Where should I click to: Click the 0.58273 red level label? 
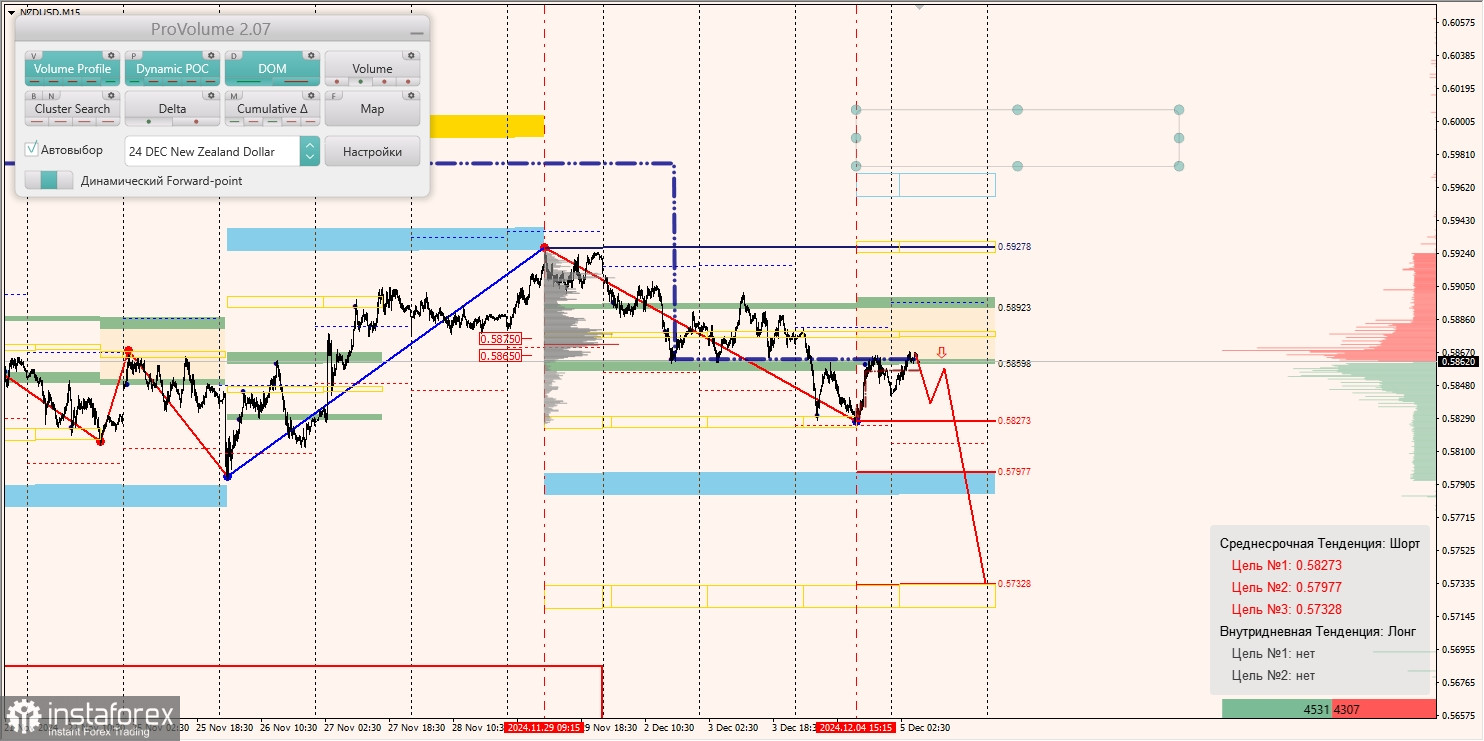click(1015, 421)
